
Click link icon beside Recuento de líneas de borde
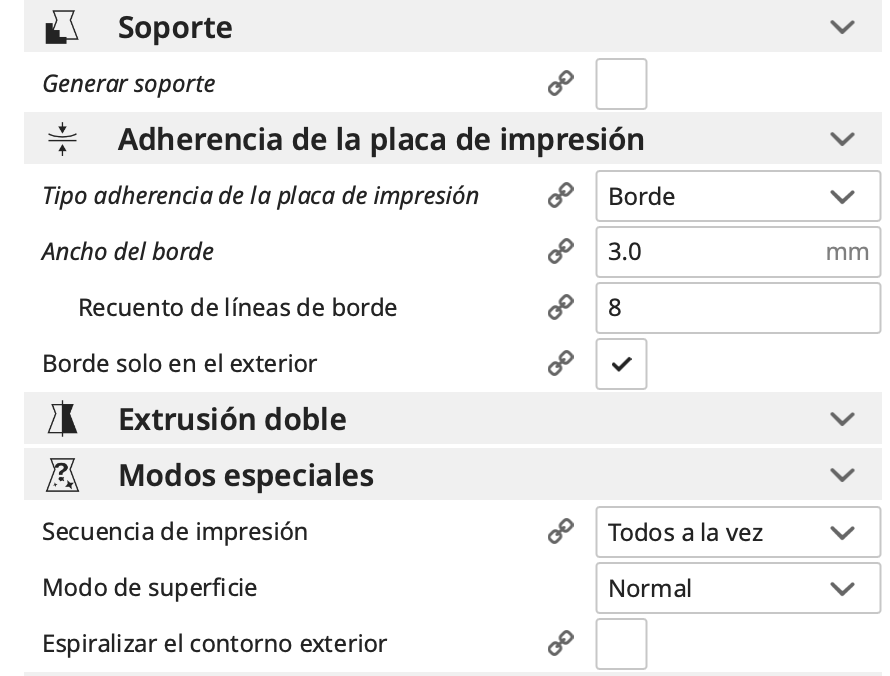(x=560, y=307)
